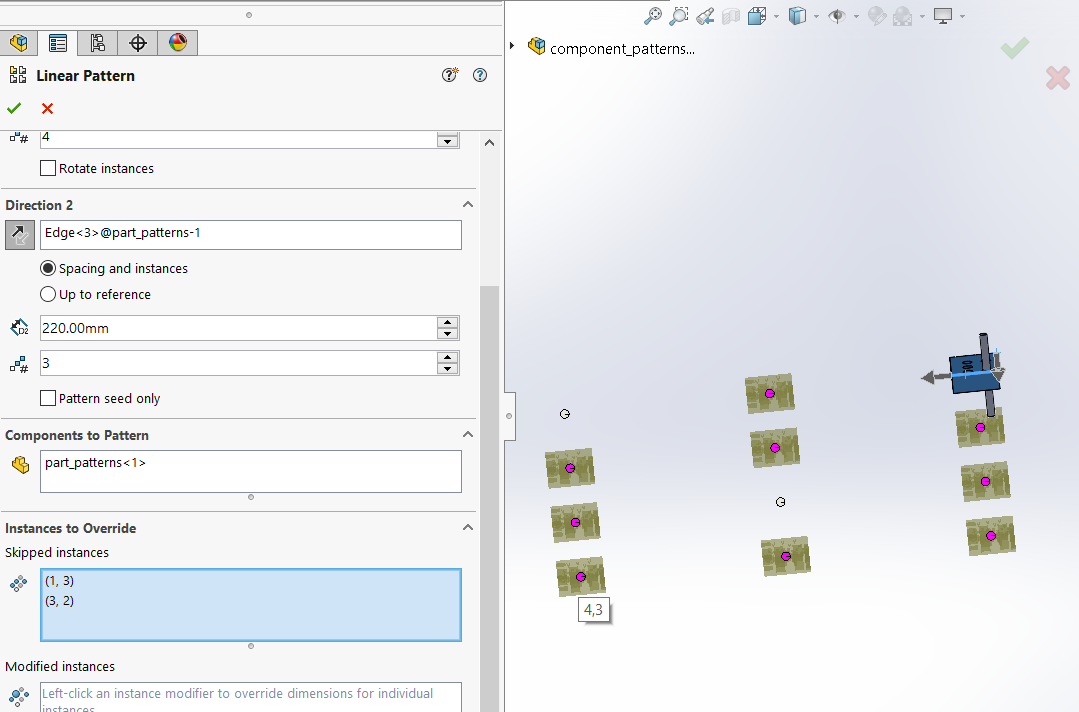Screen dimensions: 1079x712
Task: Click the 220.00mm spacing up arrow
Action: [447, 322]
